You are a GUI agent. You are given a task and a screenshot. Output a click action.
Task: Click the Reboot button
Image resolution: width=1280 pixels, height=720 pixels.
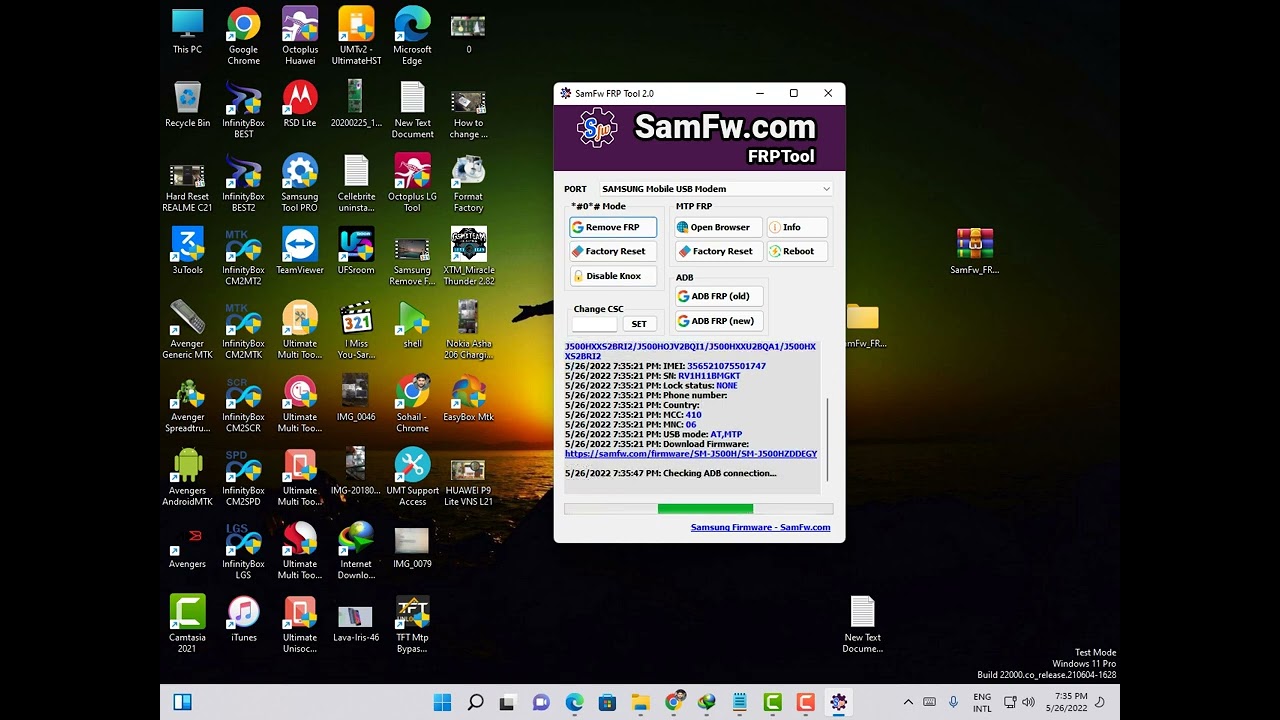point(798,251)
